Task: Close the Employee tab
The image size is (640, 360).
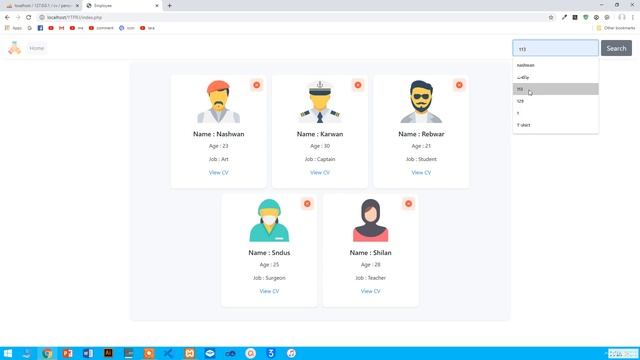Action: (x=157, y=6)
